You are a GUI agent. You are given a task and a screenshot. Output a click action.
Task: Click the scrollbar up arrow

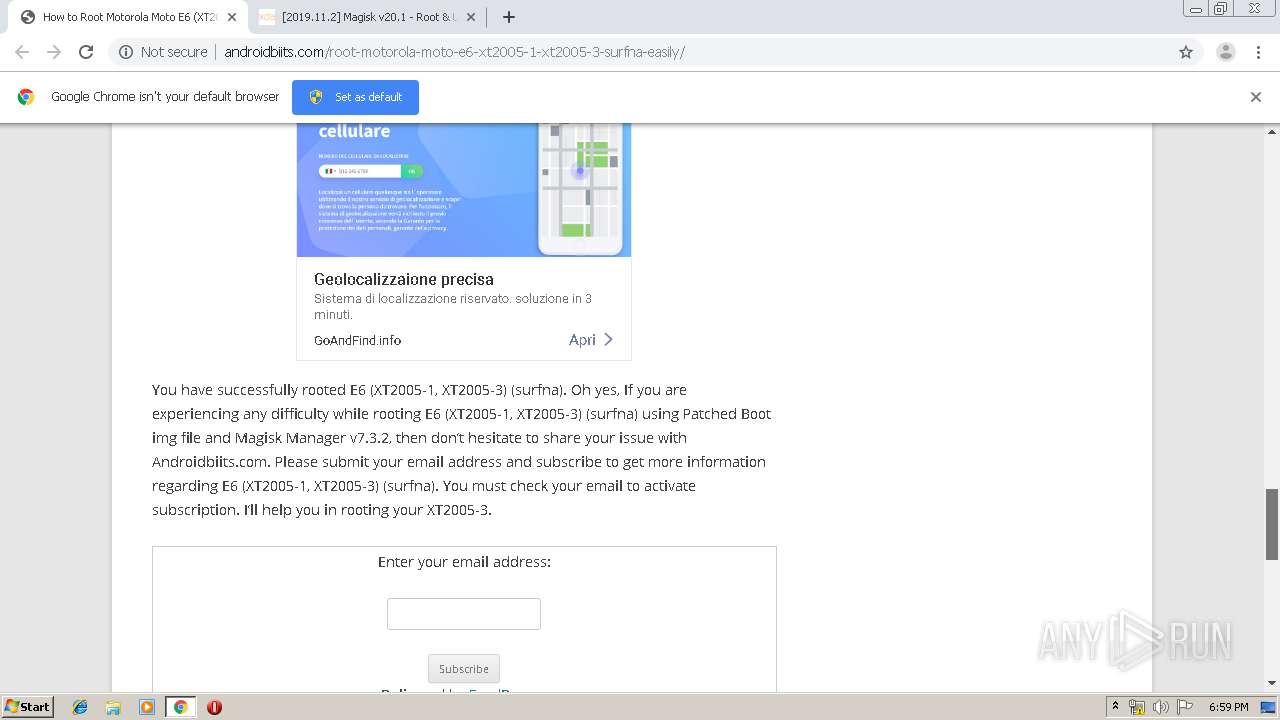pos(1272,131)
